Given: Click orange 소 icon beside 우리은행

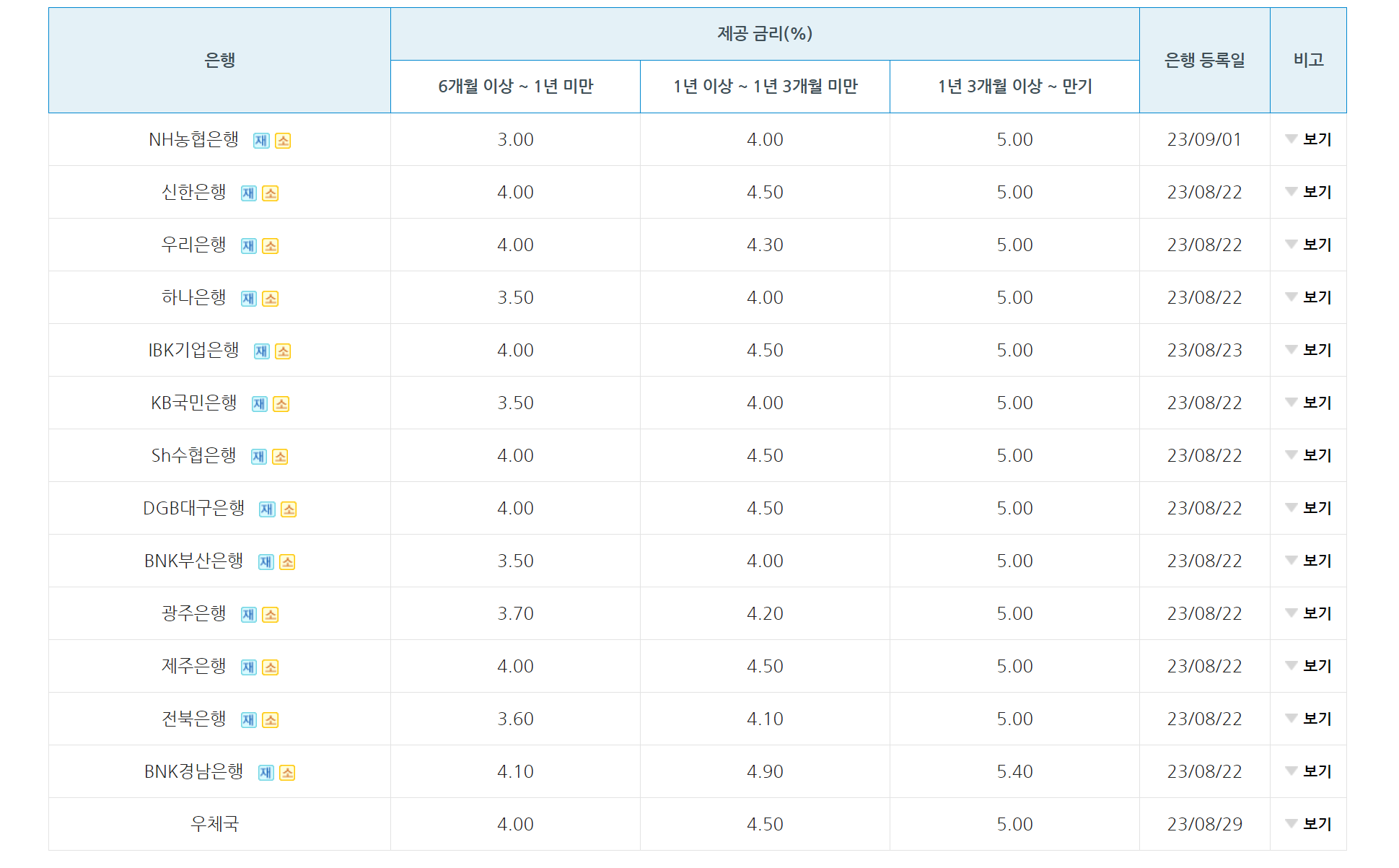Looking at the screenshot, I should [270, 246].
